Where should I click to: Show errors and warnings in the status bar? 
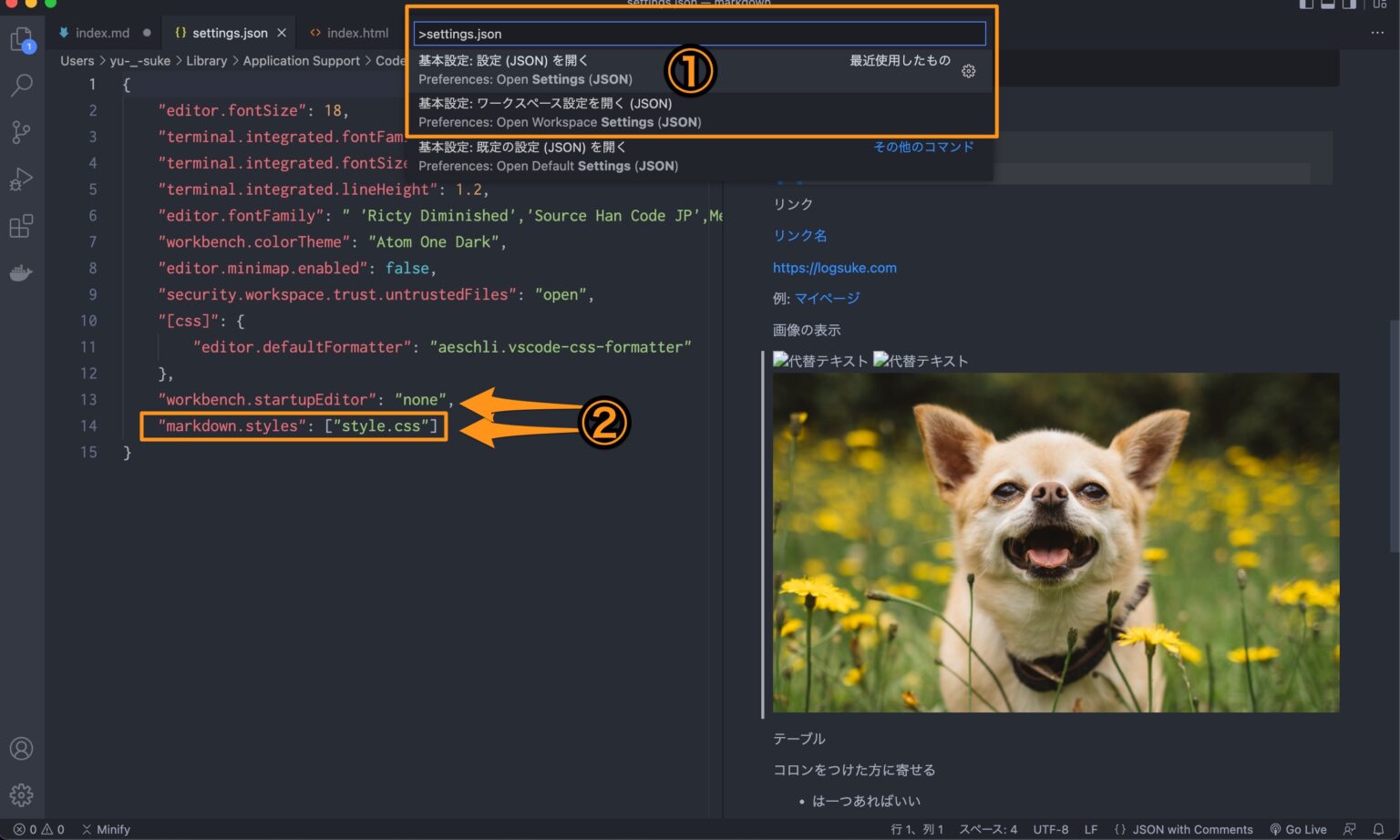coord(27,829)
